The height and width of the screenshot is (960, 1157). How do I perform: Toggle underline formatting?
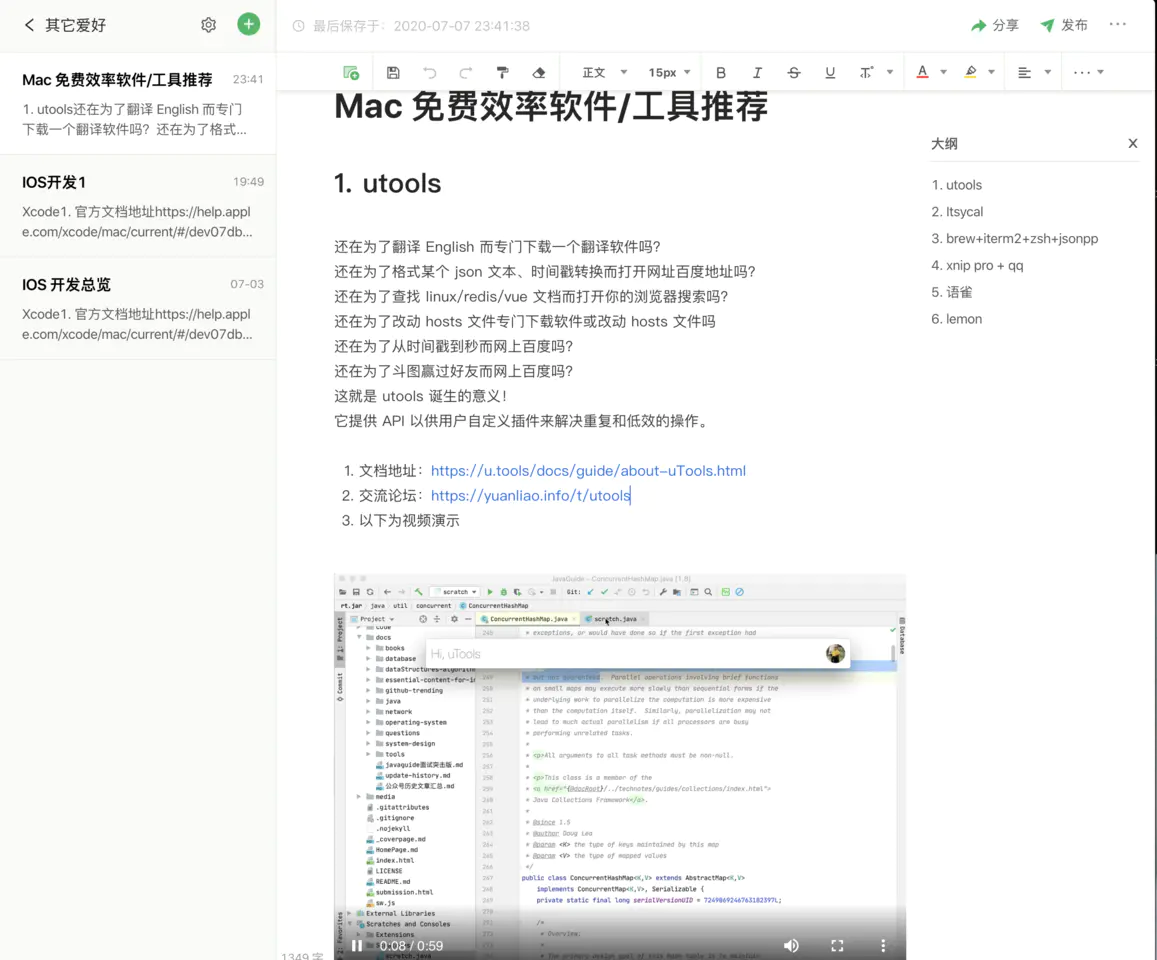[830, 72]
